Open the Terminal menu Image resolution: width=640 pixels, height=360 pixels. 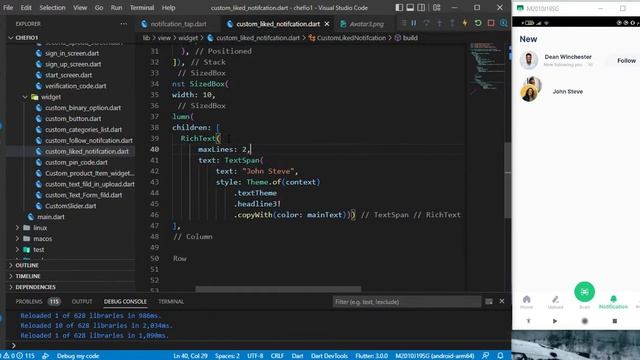(x=142, y=7)
